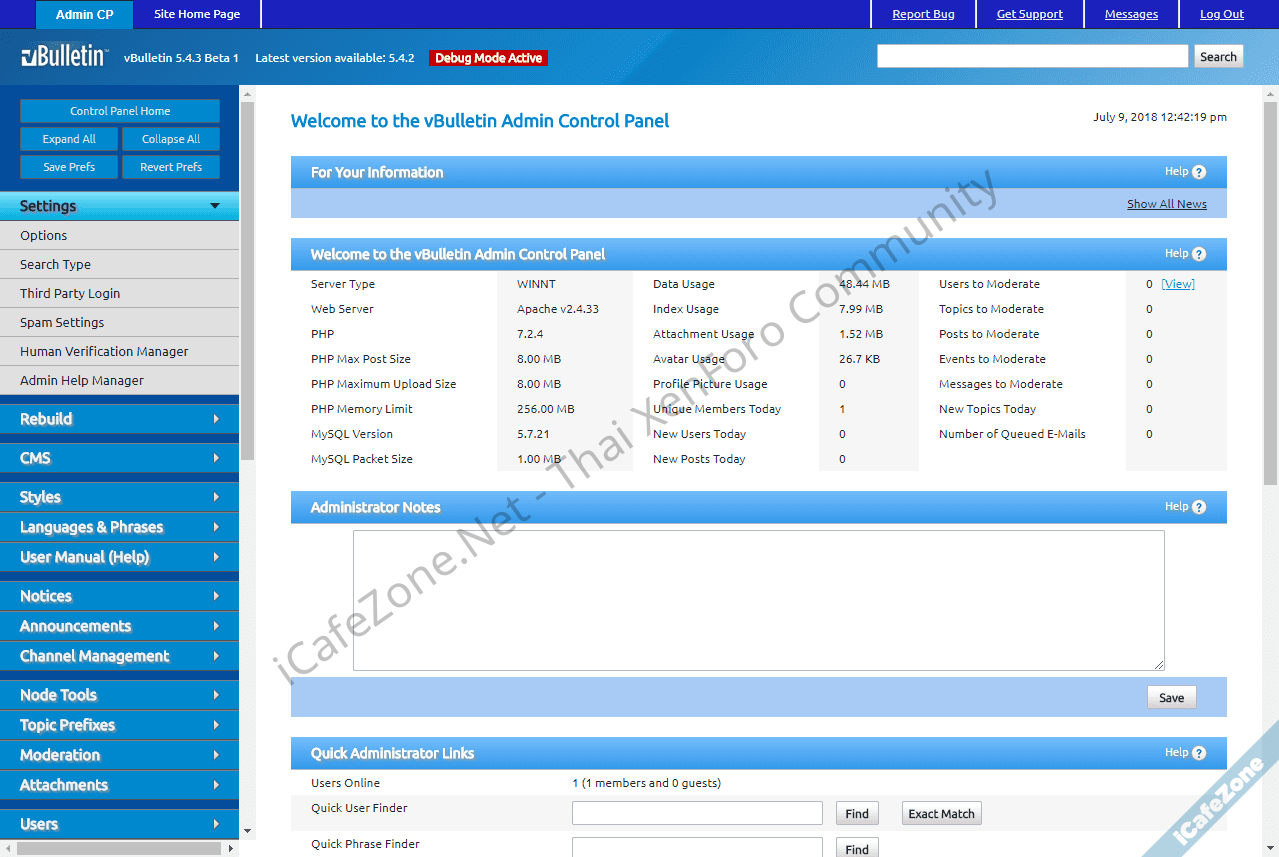
Task: Open Spam Settings from sidebar
Action: pos(62,322)
